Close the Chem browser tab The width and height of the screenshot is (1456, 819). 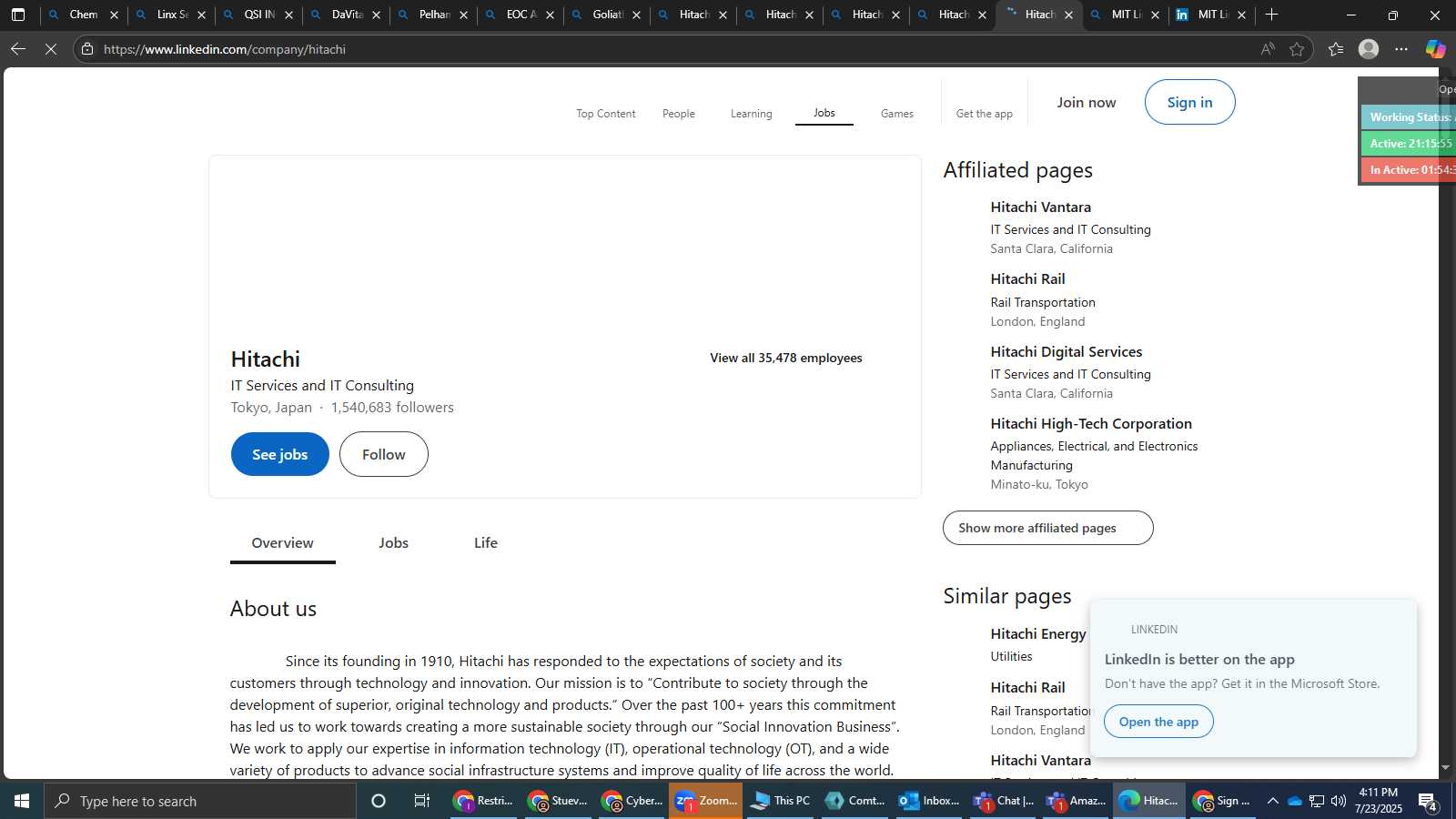click(114, 15)
